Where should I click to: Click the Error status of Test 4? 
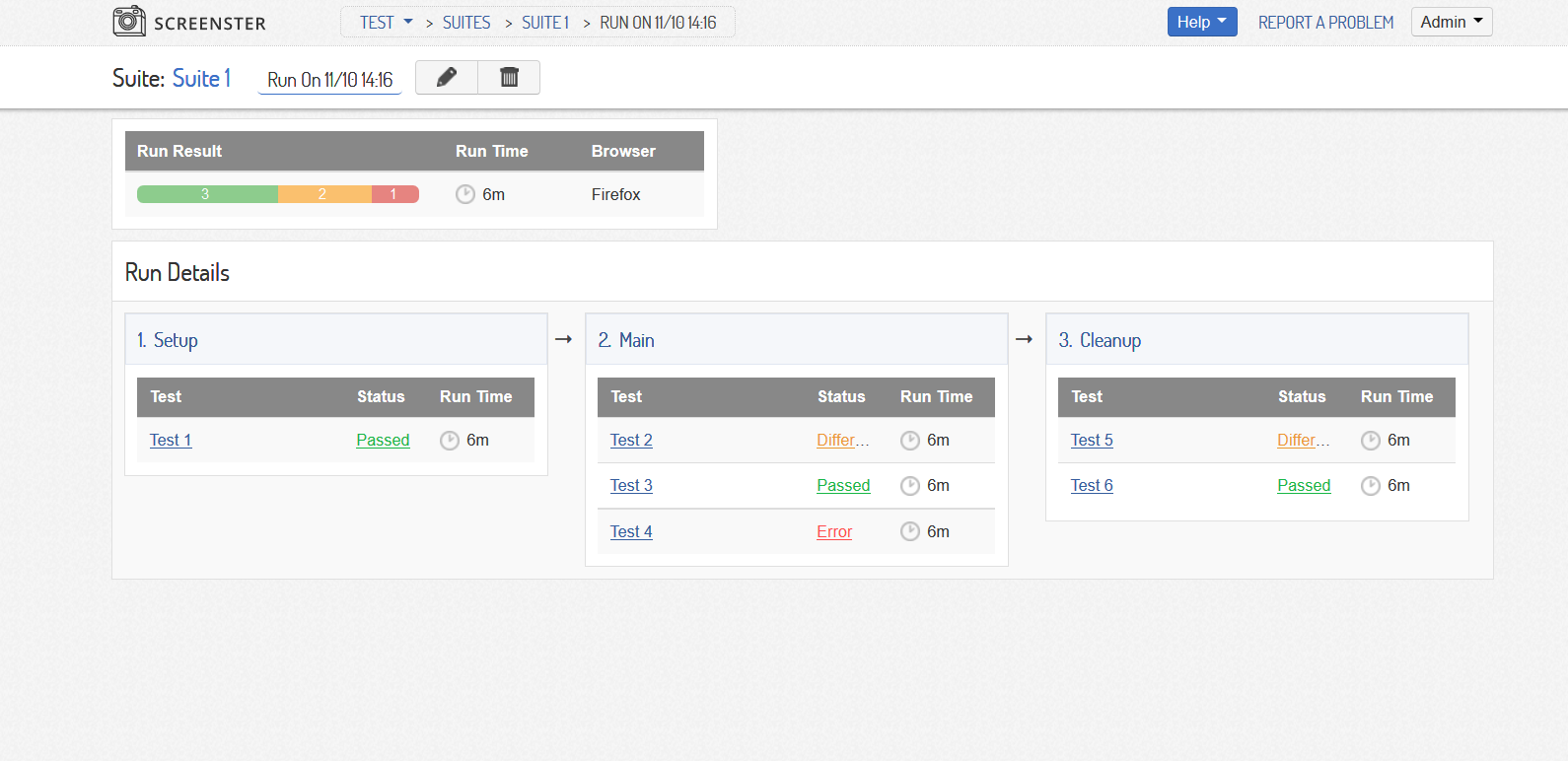834,532
